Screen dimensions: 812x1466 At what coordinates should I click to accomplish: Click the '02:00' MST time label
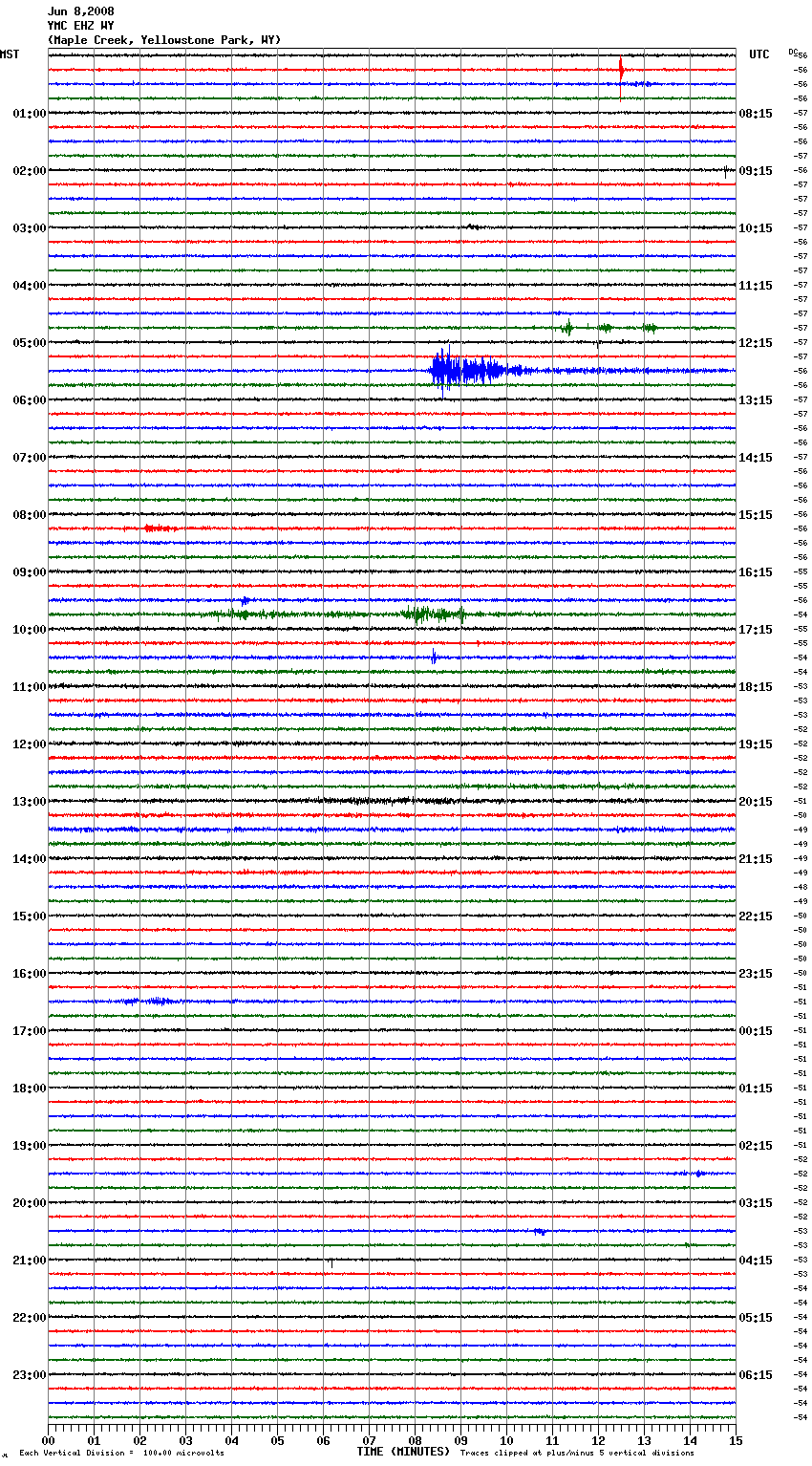pos(30,171)
